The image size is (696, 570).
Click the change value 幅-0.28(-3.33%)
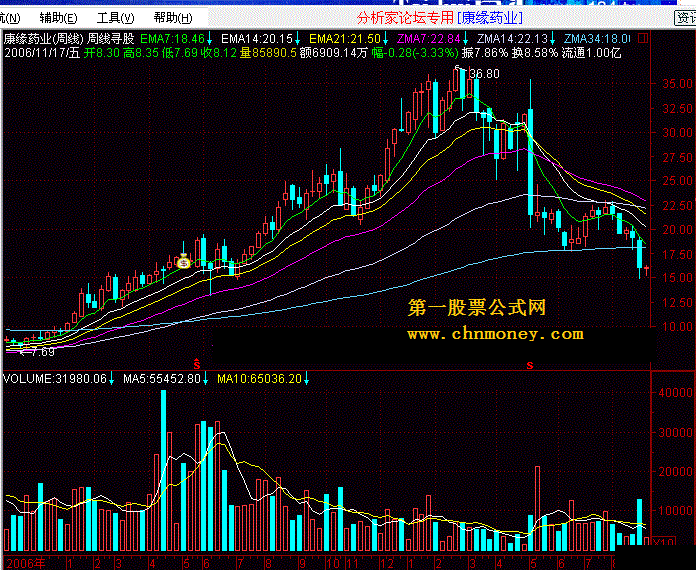(415, 53)
